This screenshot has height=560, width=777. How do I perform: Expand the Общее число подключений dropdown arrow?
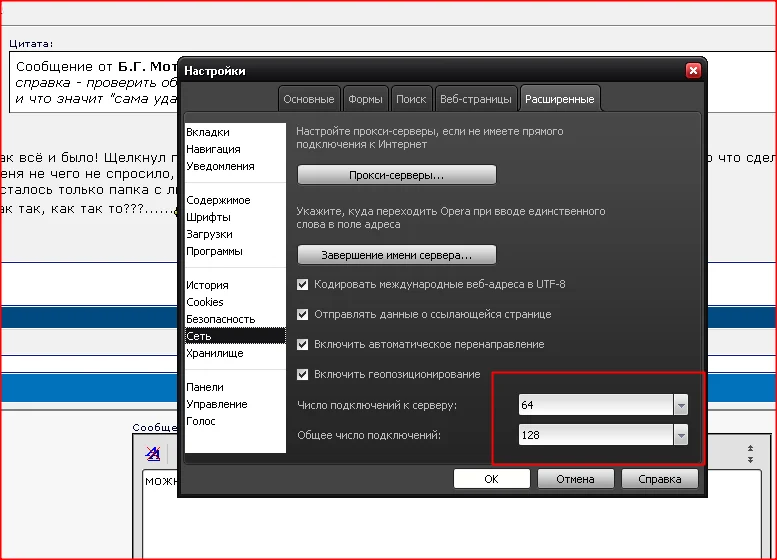coord(681,435)
